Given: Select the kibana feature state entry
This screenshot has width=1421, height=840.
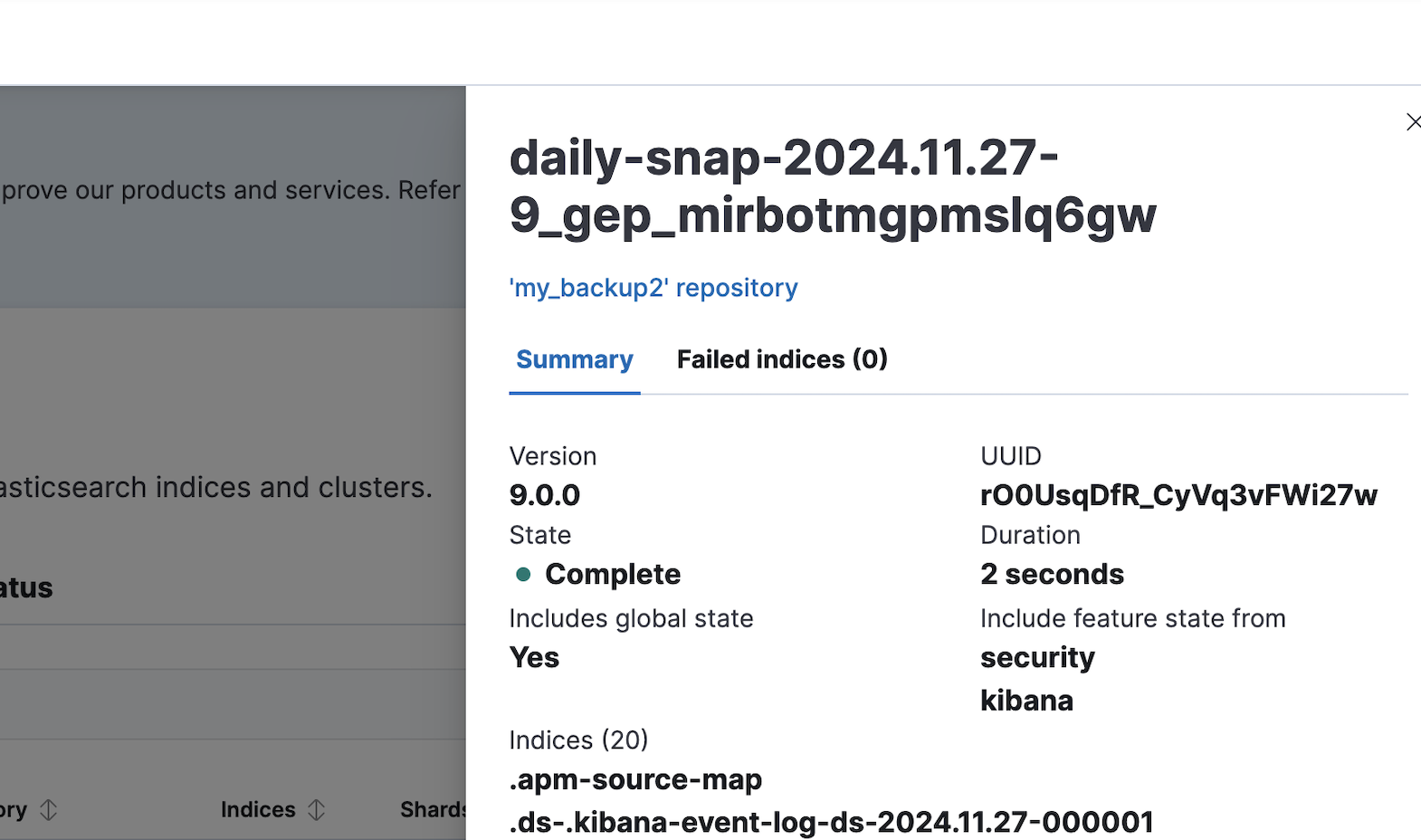Looking at the screenshot, I should tap(1026, 701).
